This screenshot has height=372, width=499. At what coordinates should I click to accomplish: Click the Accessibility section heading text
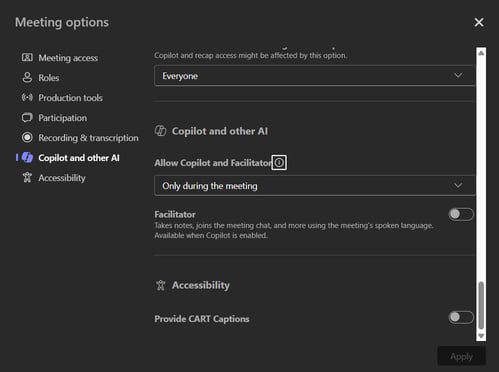201,285
